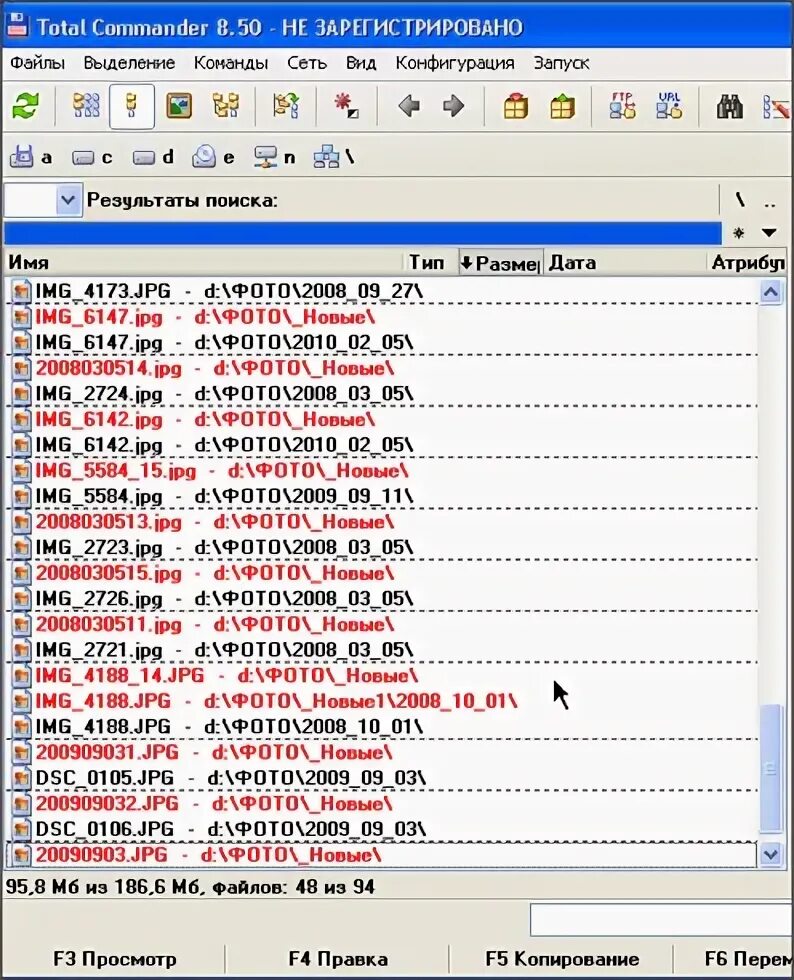Click the invert selection toolbar icon
Image resolution: width=794 pixels, height=980 pixels.
[286, 106]
